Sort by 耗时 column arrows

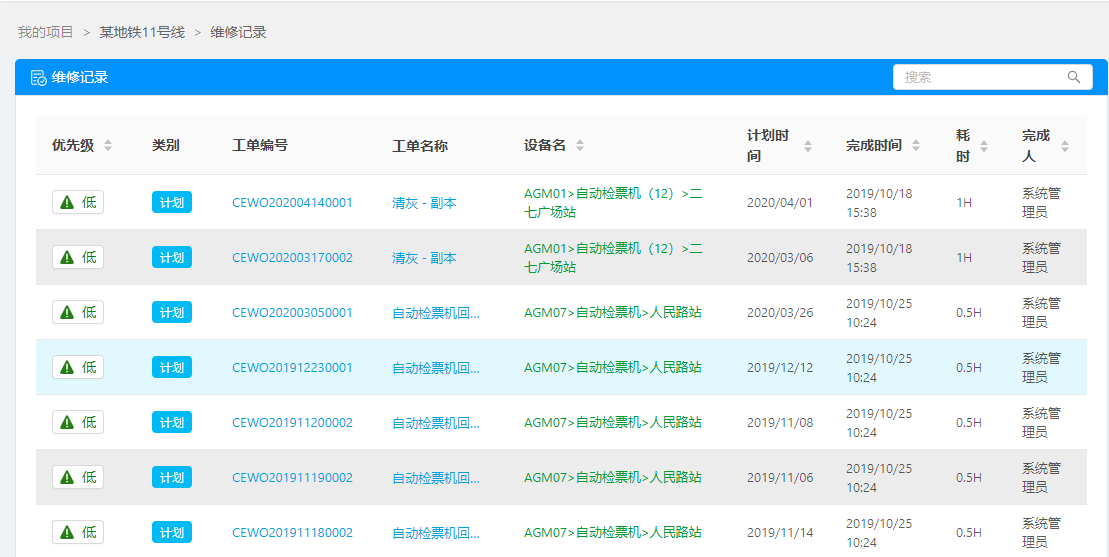(x=984, y=146)
